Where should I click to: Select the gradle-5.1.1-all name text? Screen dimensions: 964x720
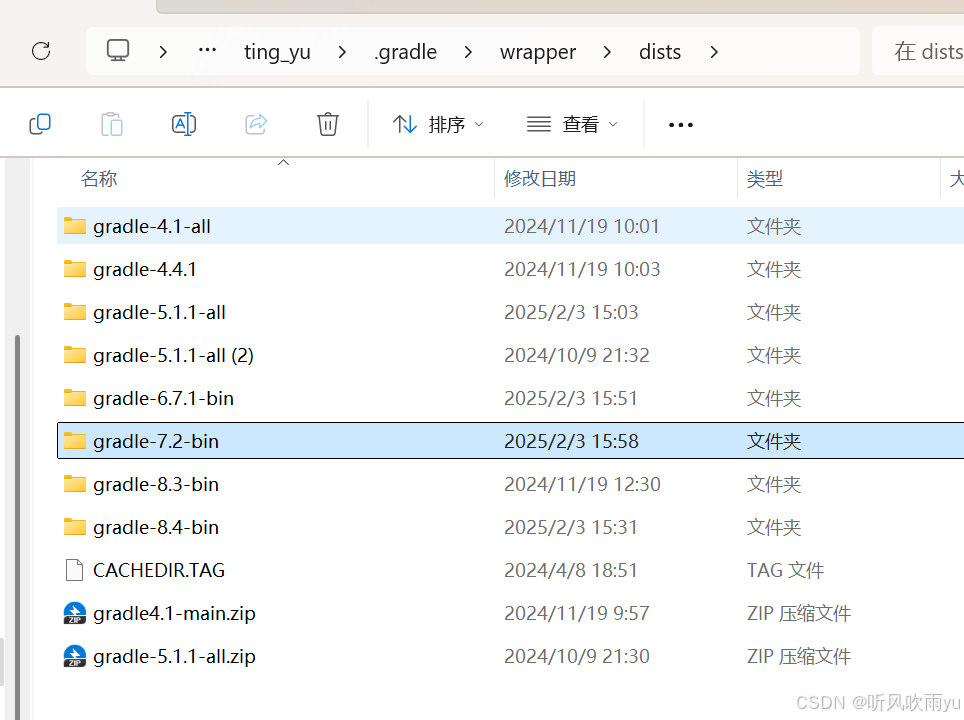pos(159,312)
